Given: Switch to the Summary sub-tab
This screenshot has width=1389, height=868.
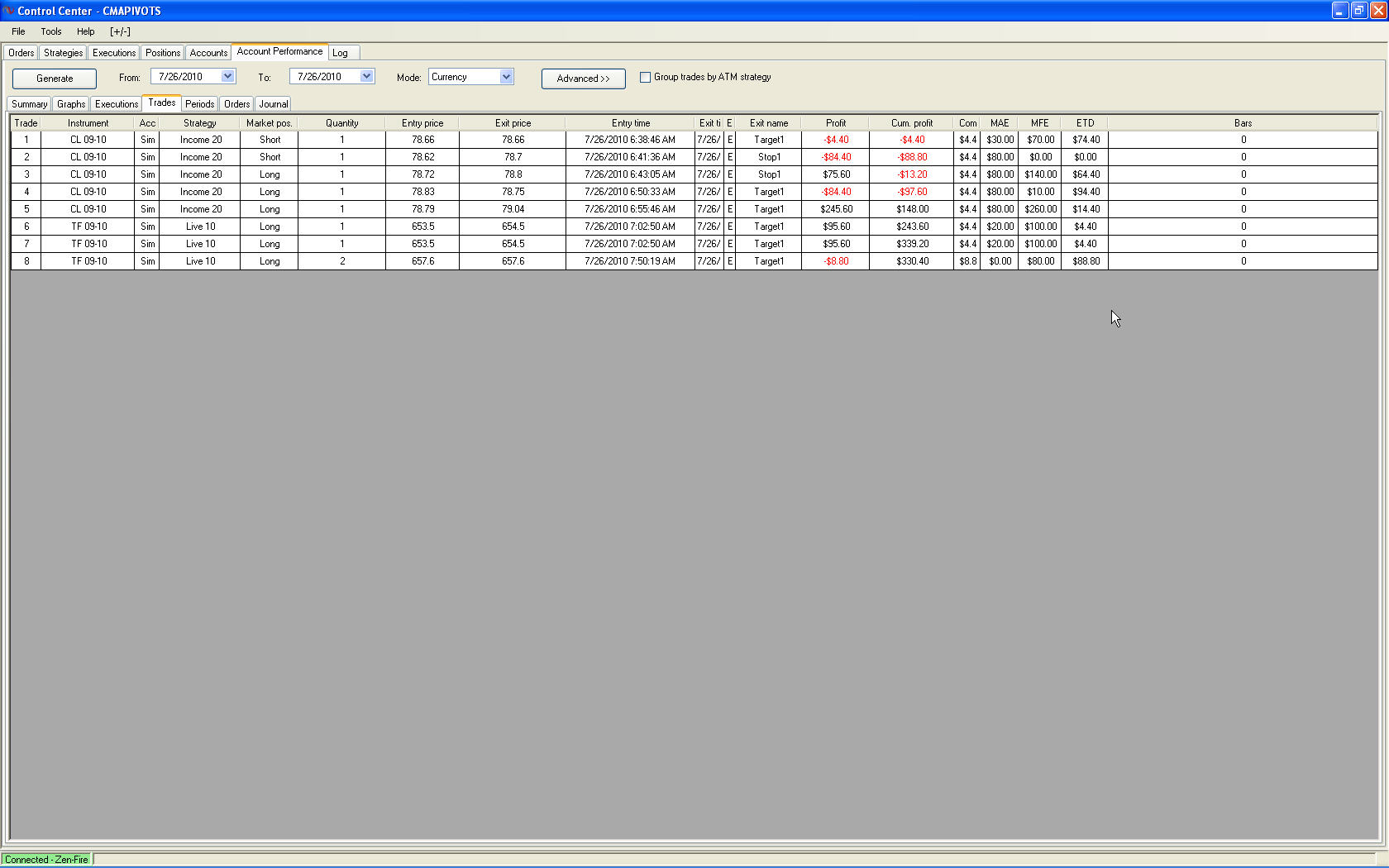Looking at the screenshot, I should click(30, 104).
